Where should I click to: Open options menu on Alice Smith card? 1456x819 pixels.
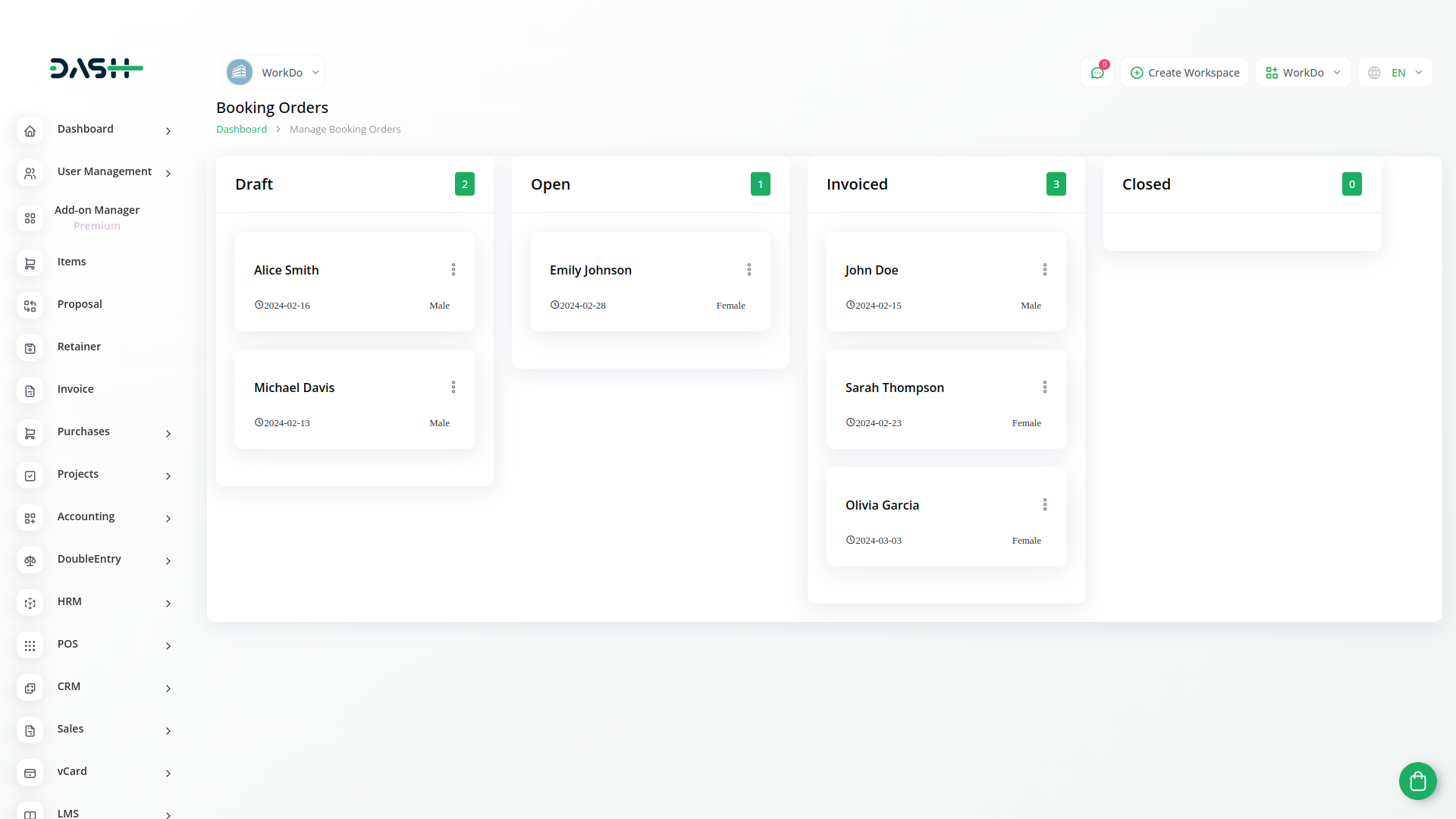pos(453,270)
